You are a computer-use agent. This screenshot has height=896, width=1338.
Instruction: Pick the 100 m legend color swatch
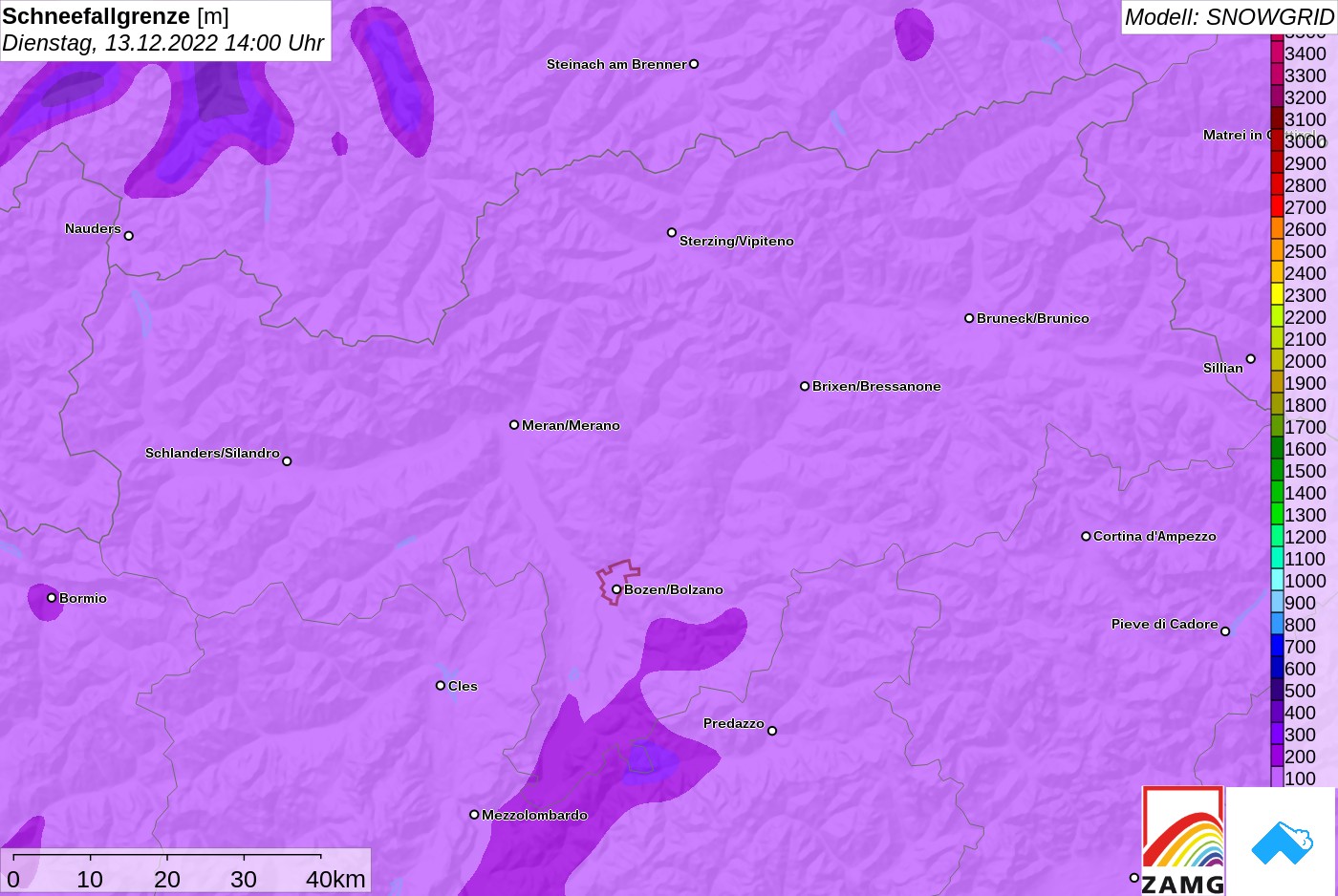pos(1277,779)
